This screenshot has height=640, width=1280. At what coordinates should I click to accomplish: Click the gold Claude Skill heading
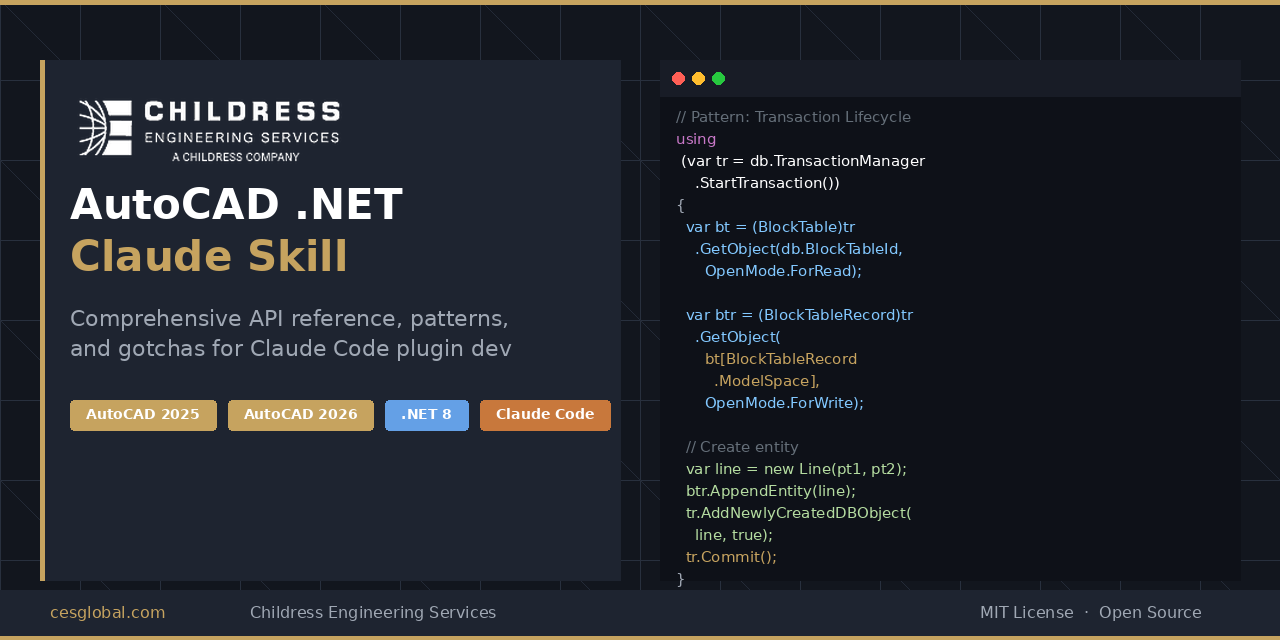209,256
